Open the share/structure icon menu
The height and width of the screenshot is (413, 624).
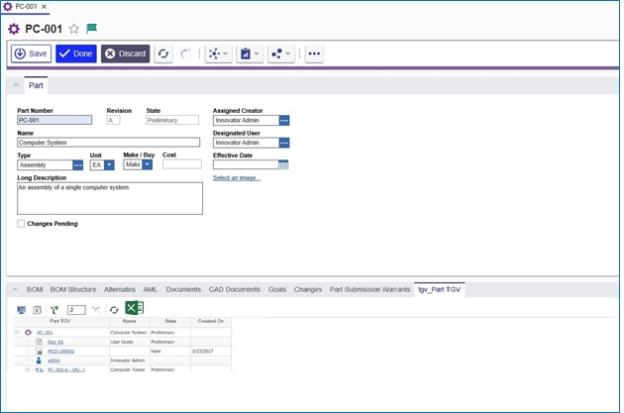[x=281, y=54]
